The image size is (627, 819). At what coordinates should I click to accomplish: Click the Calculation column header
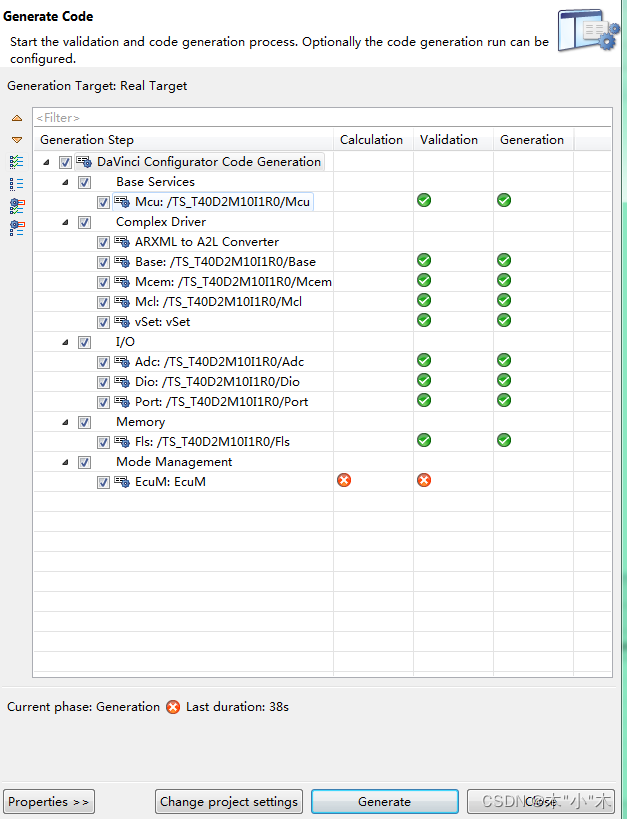pyautogui.click(x=373, y=139)
